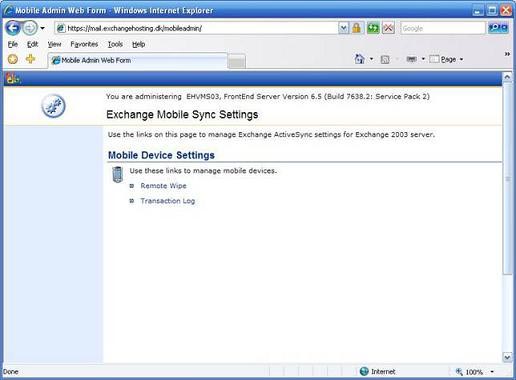The image size is (516, 380).
Task: Click the Google search box
Action: click(x=443, y=28)
